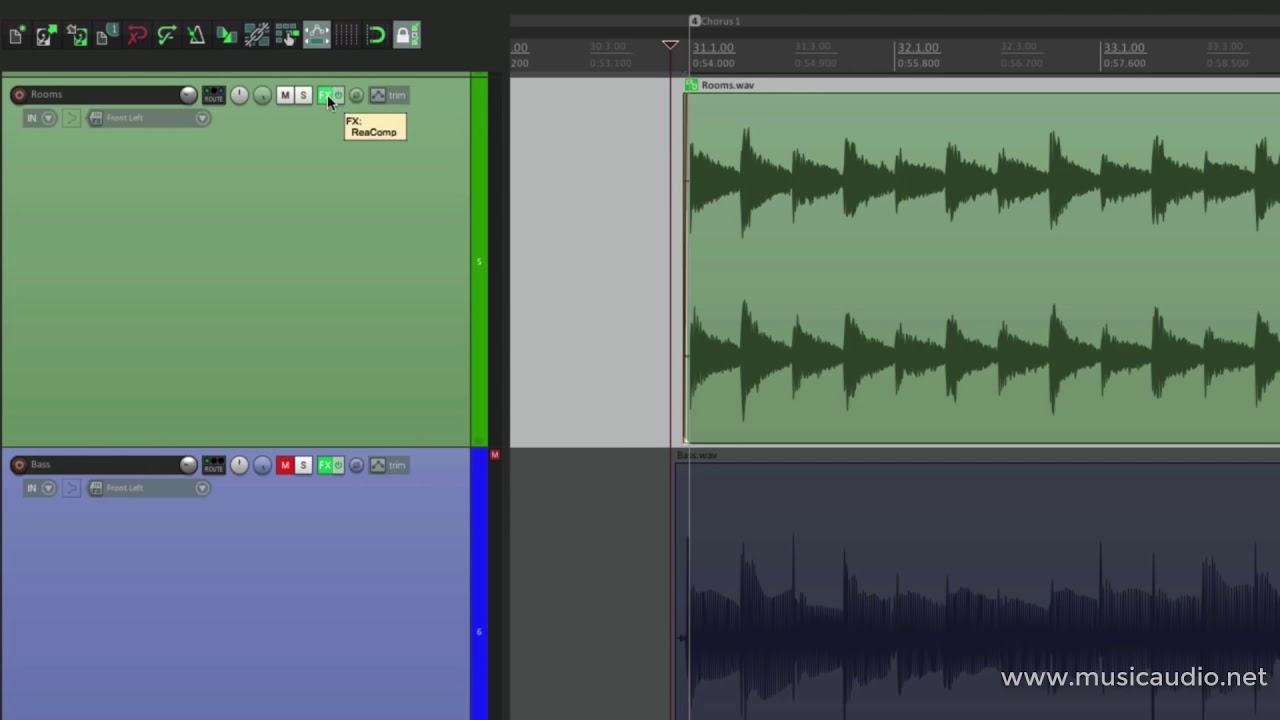This screenshot has height=720, width=1280.
Task: Click the red M mute indicator beside Bass meter
Action: click(494, 455)
